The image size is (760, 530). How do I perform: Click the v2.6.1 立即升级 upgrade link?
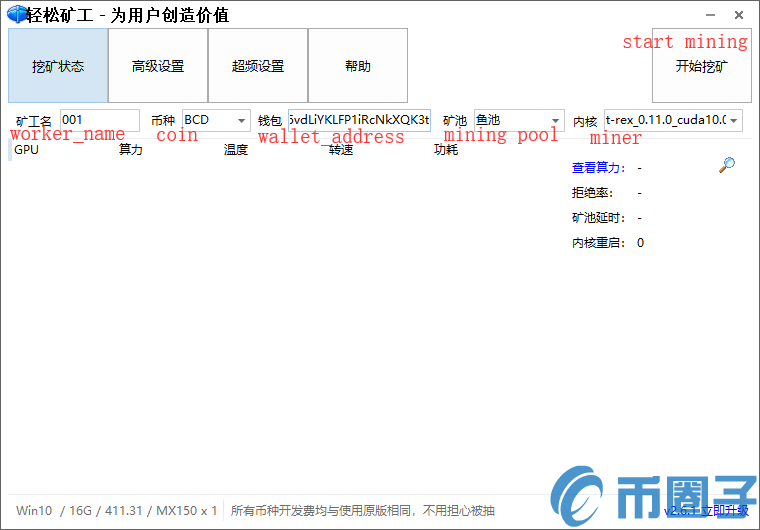706,511
